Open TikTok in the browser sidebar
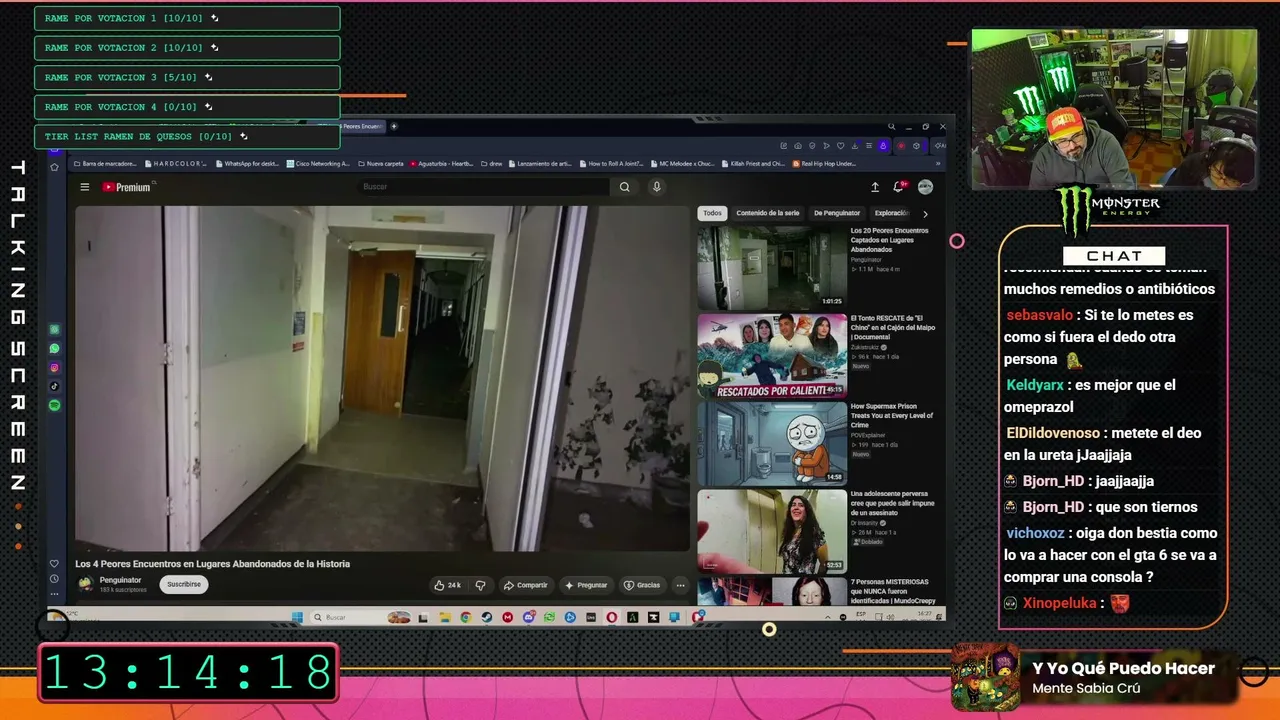Screen dimensions: 1280x720 coord(55,386)
